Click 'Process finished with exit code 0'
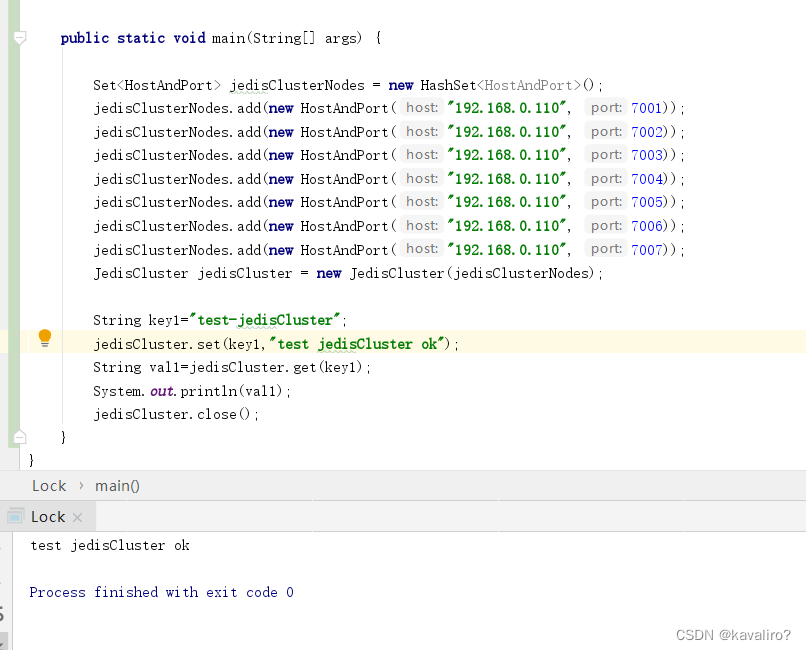 (161, 592)
